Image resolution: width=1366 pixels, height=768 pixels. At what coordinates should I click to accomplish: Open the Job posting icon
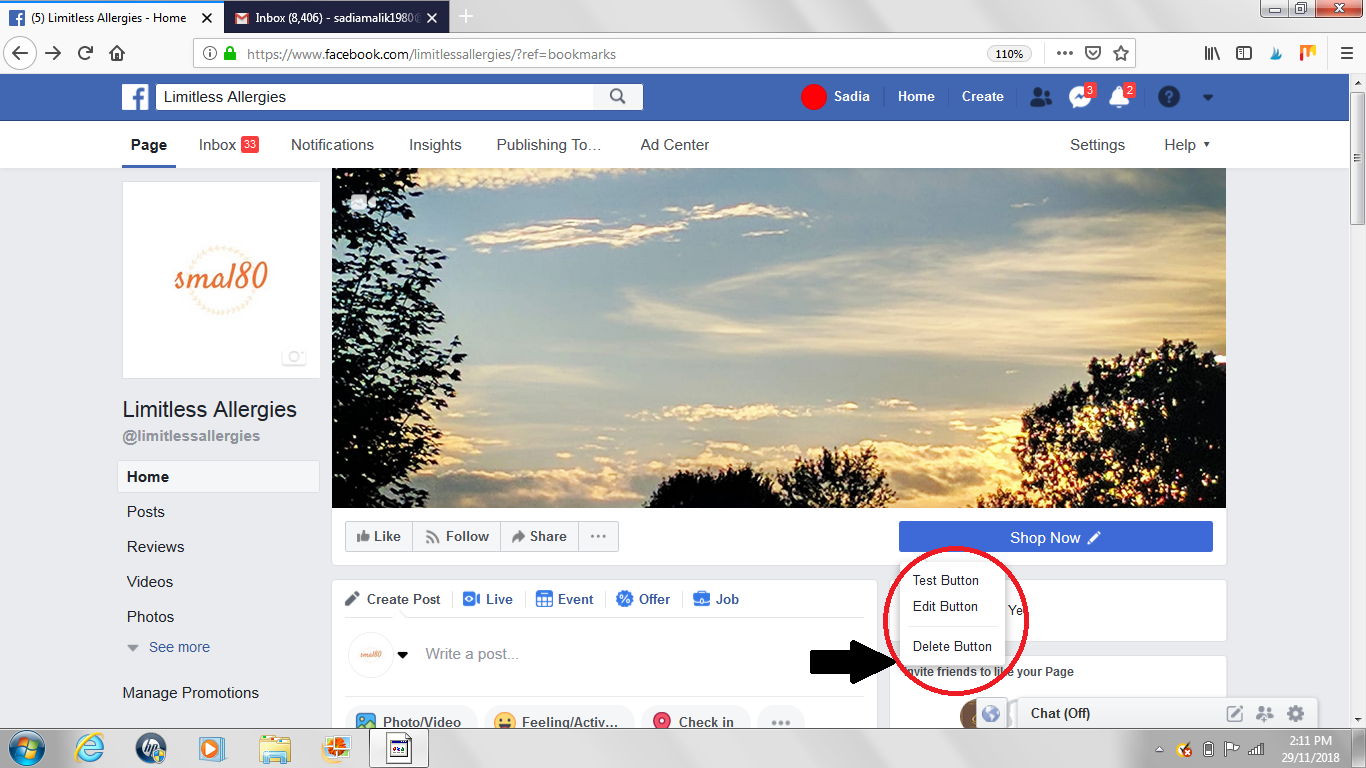(700, 598)
